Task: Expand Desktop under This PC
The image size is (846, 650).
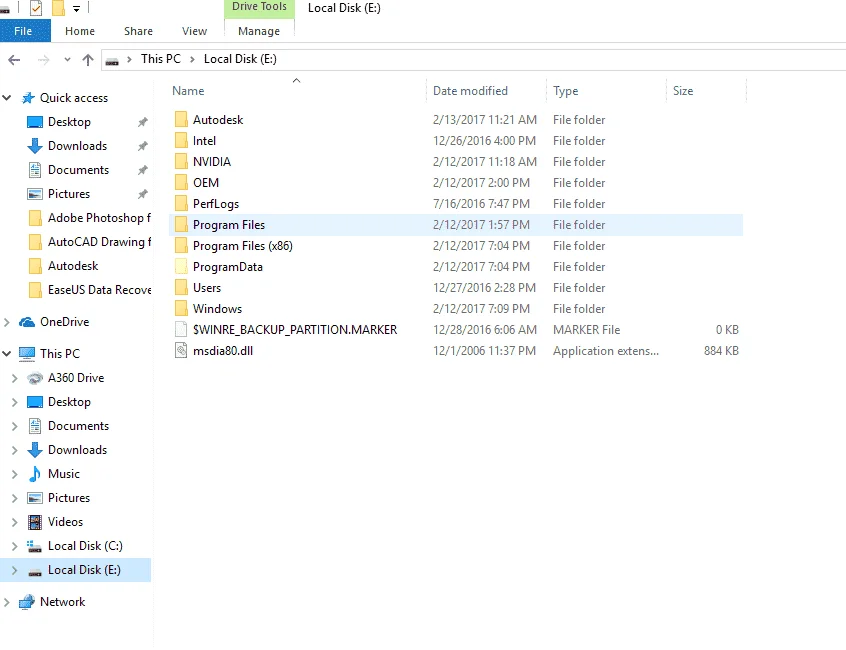Action: (15, 402)
